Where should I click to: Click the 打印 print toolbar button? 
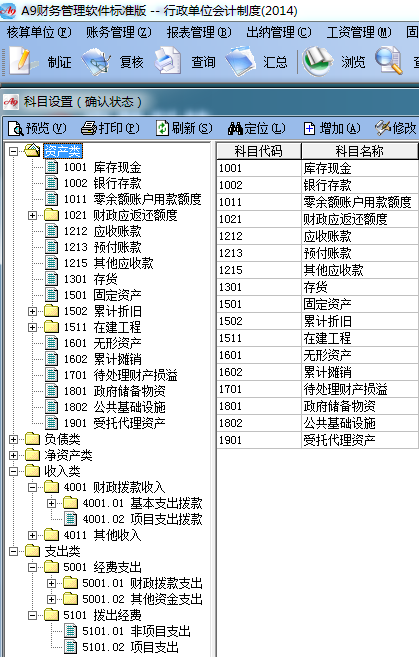coord(110,128)
